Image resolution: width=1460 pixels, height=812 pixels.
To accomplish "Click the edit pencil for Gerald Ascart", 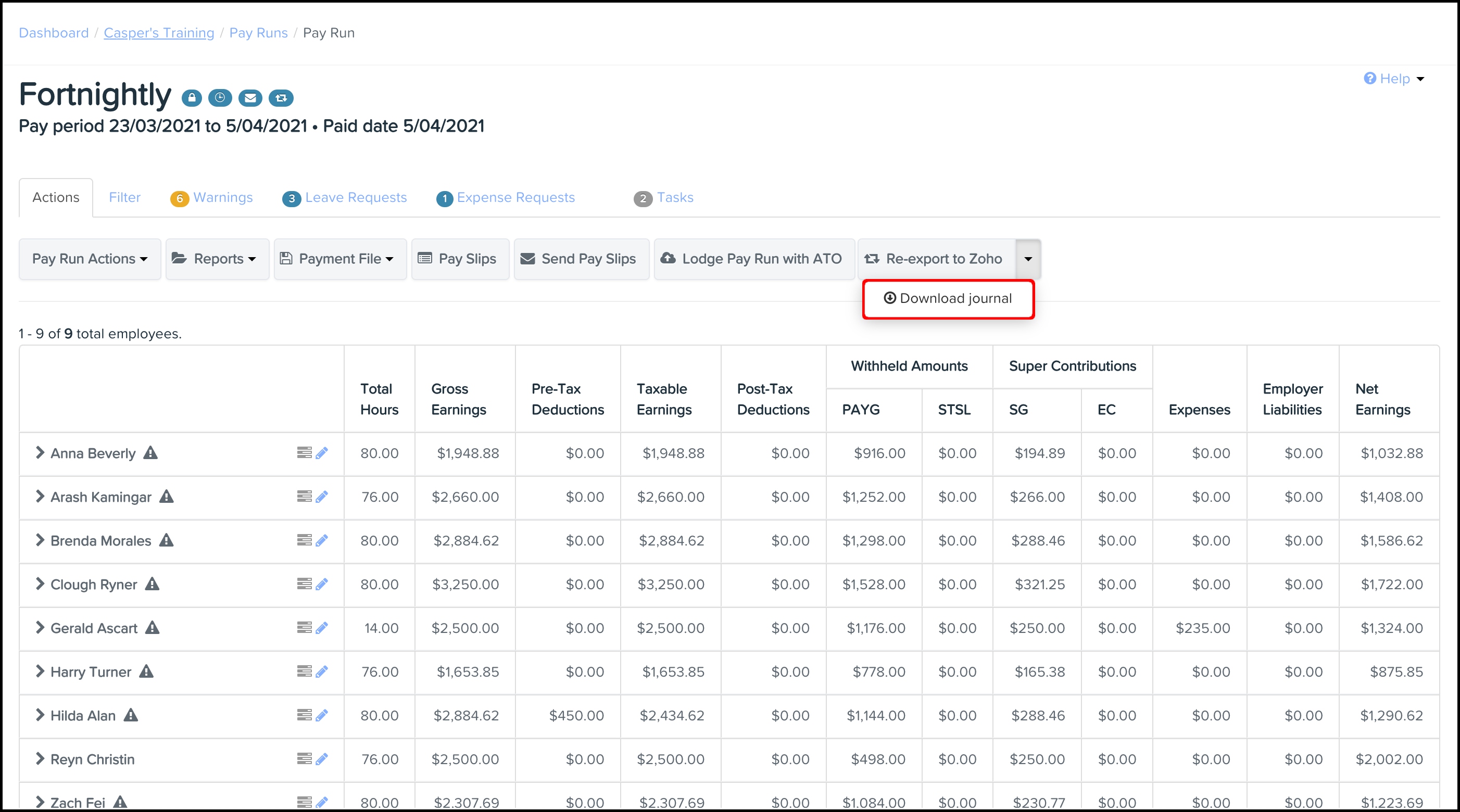I will click(x=322, y=627).
